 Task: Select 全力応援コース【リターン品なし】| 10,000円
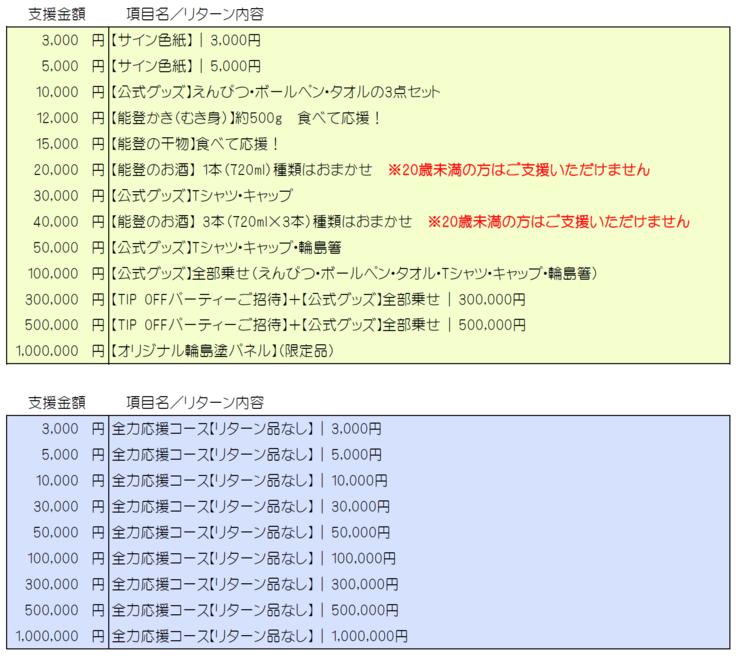tap(250, 481)
